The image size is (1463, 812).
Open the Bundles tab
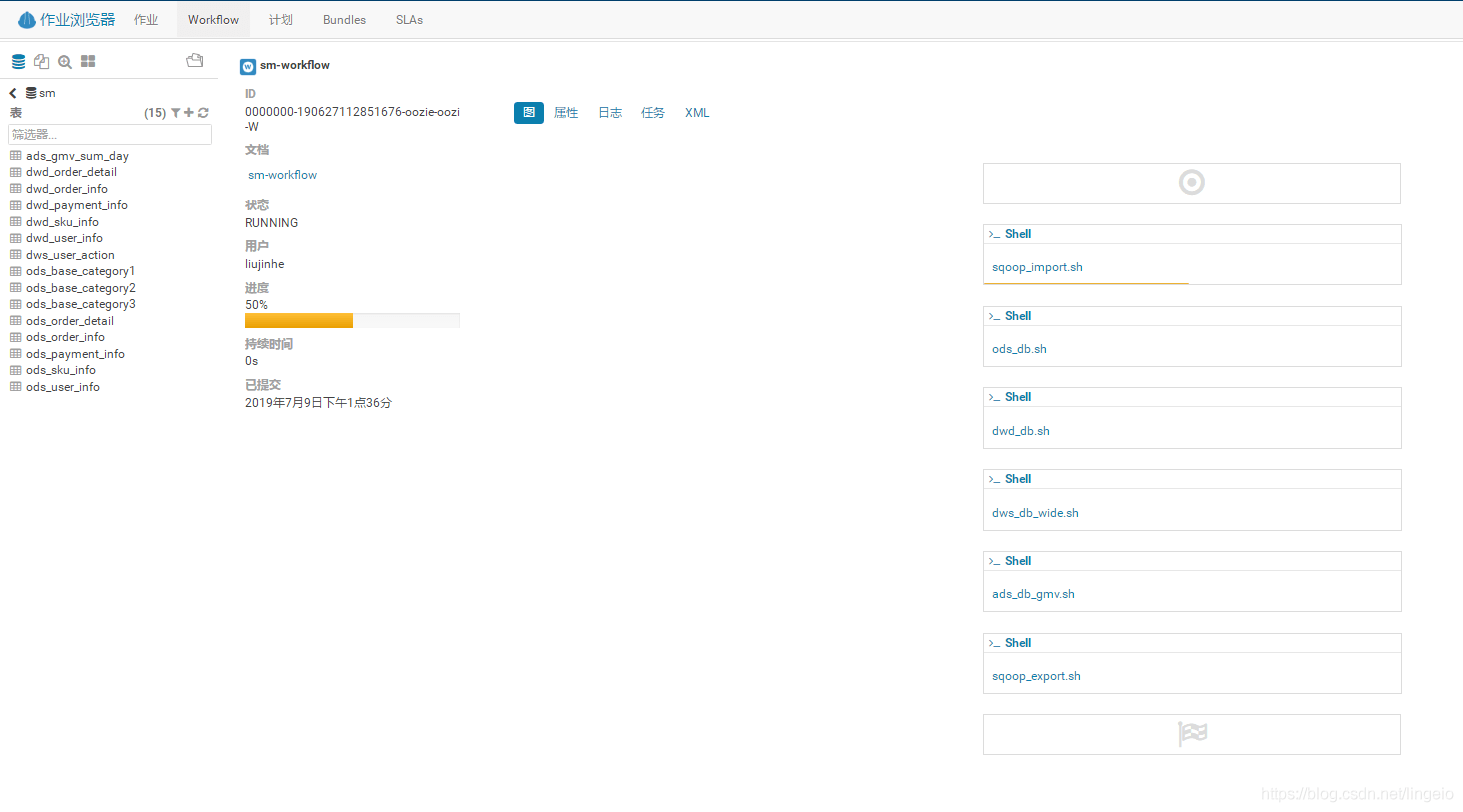(344, 20)
